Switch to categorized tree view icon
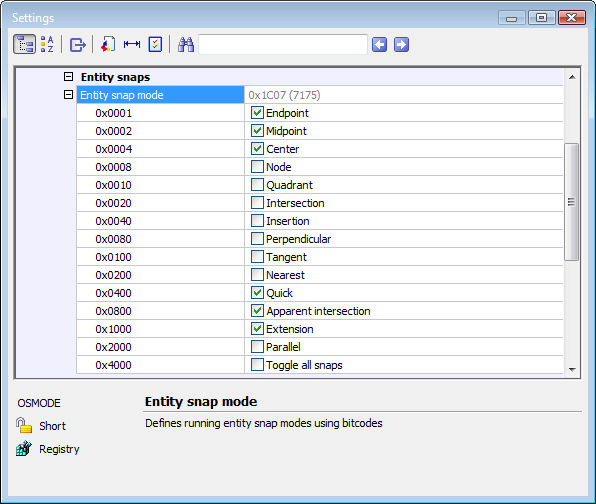Viewport: 596px width, 504px height. [25, 44]
